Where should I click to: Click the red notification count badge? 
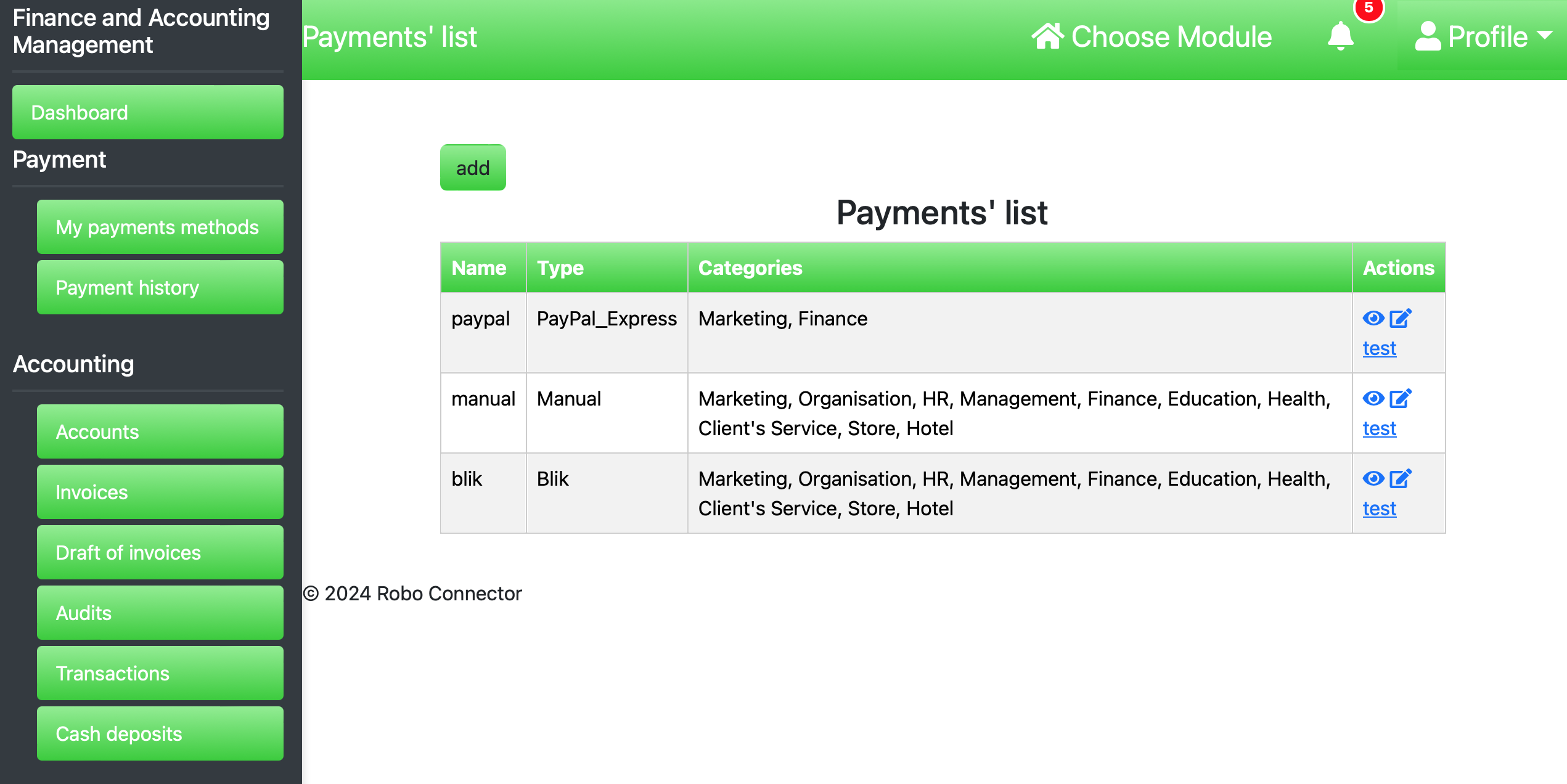click(x=1369, y=9)
